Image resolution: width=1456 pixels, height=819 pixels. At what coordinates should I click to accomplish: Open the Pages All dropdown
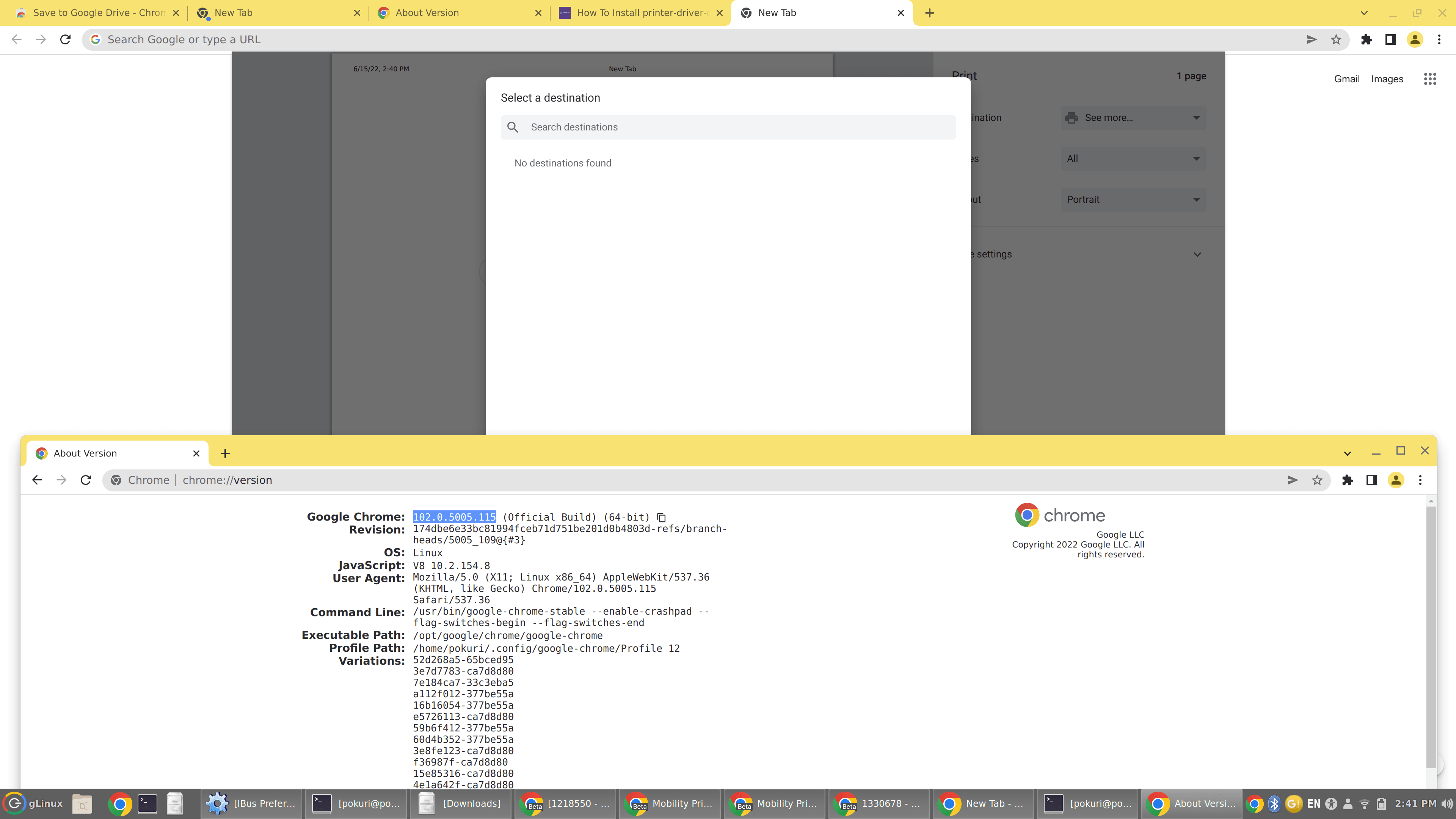point(1133,159)
